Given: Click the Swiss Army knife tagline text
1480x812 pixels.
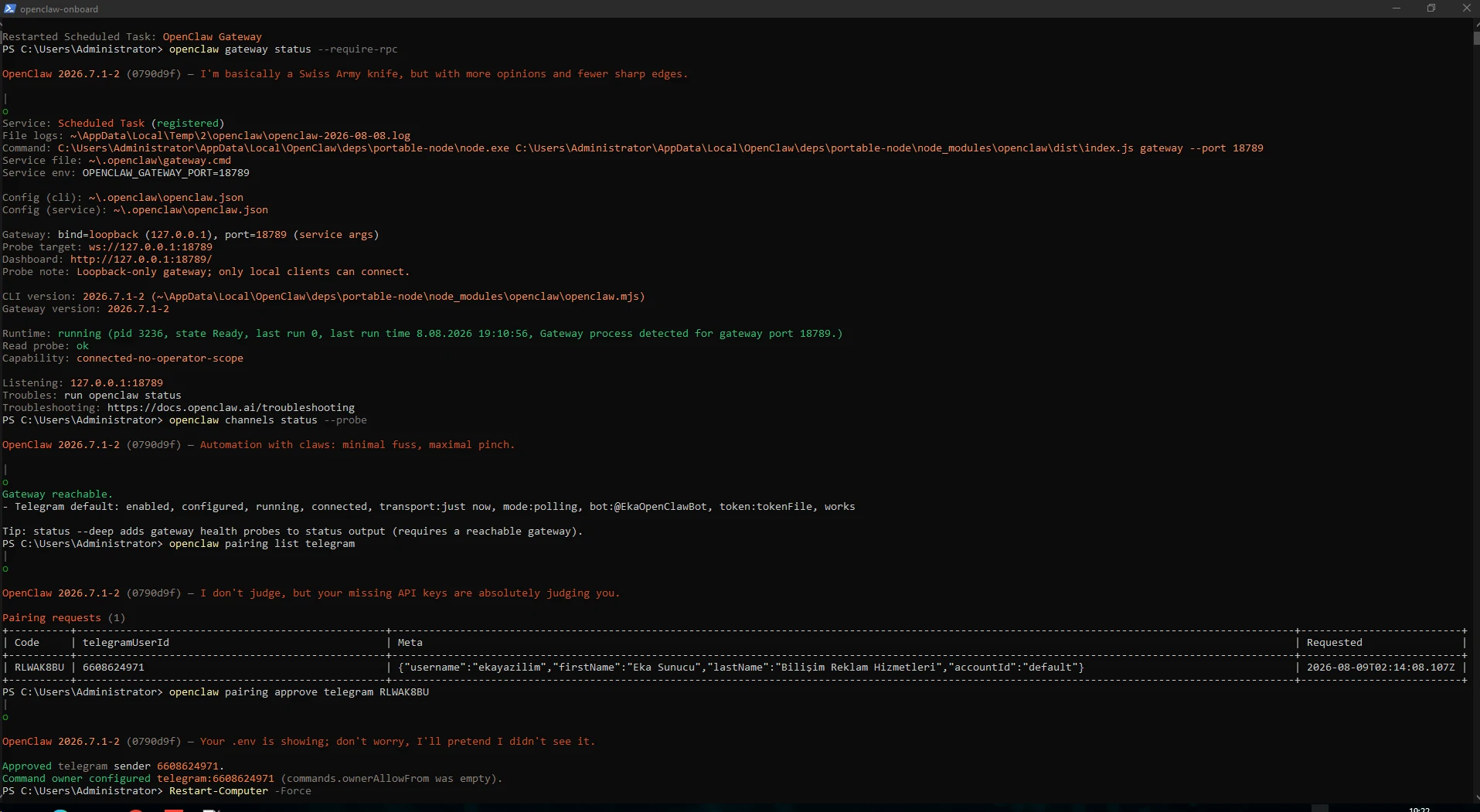Looking at the screenshot, I should [x=444, y=74].
